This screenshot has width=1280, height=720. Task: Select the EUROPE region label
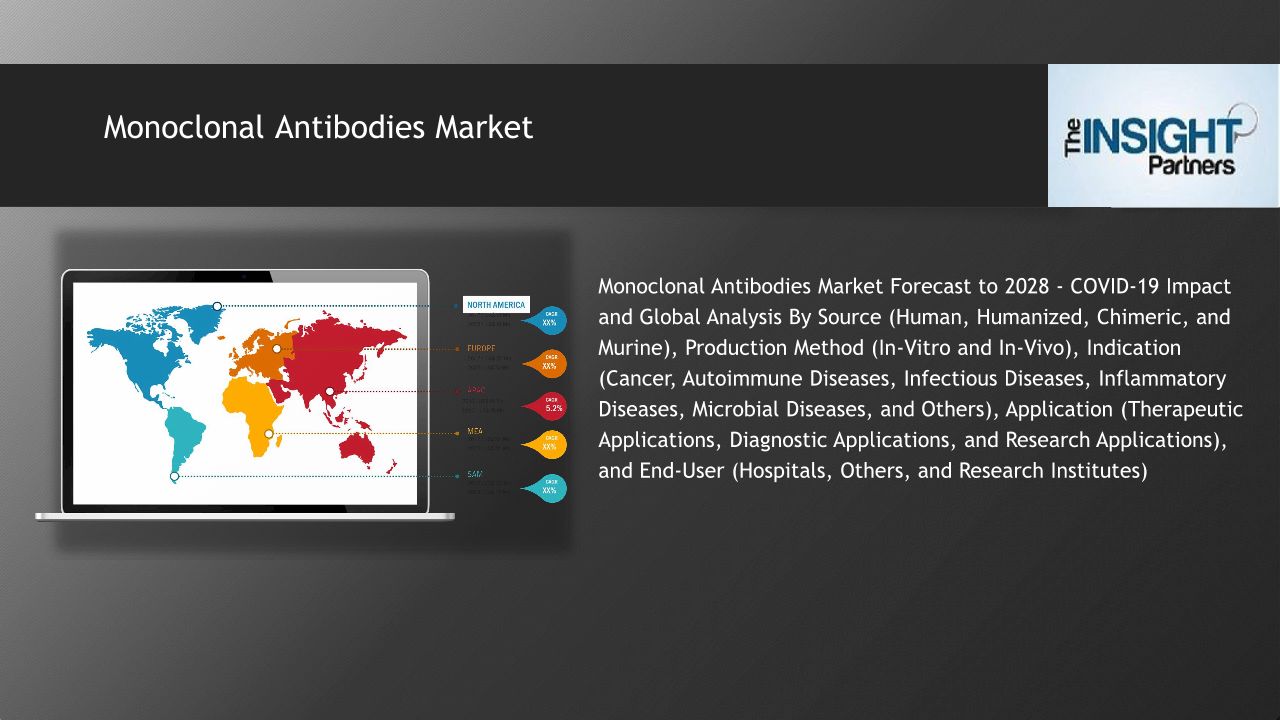(481, 348)
